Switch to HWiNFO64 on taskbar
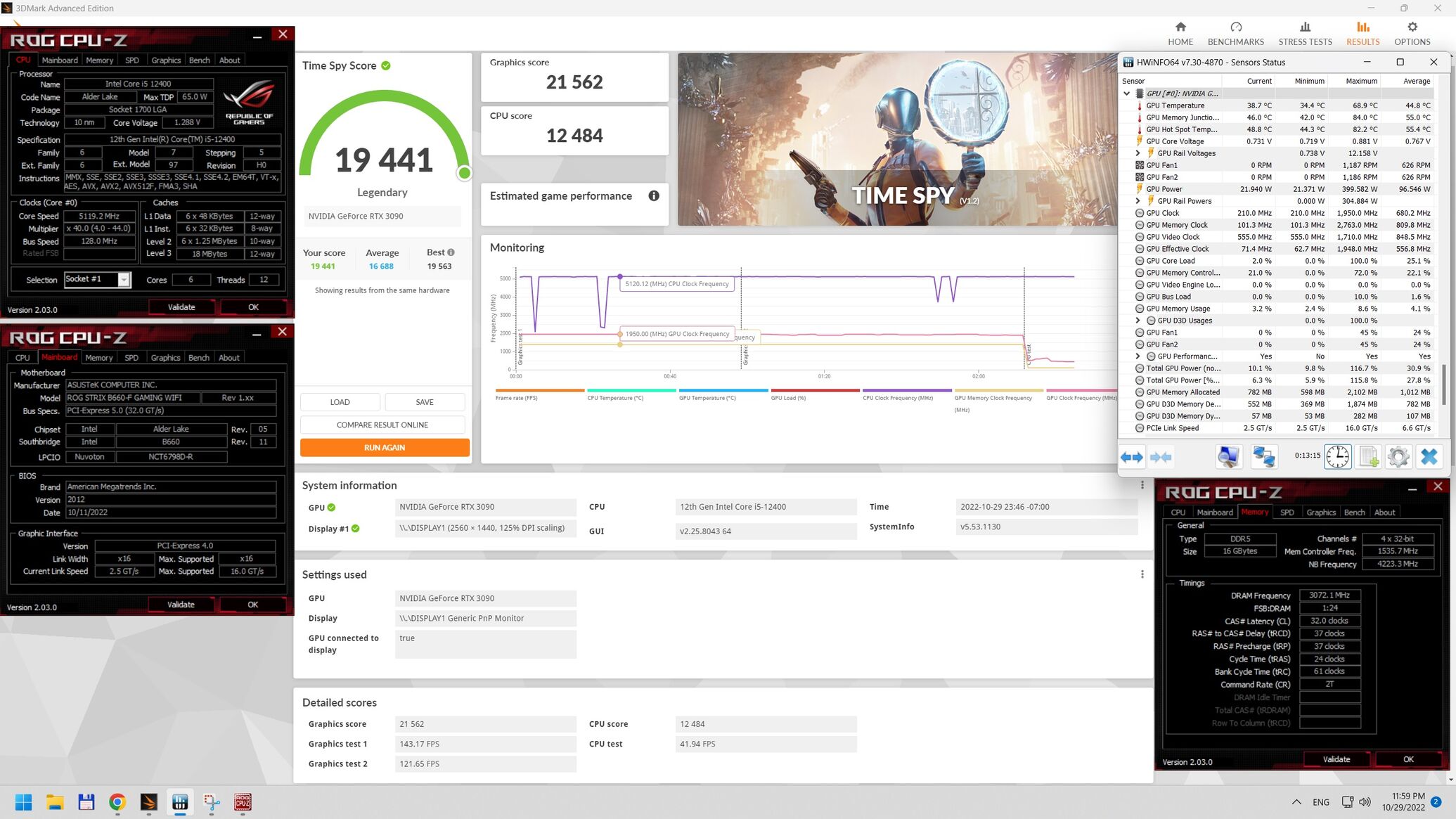Image resolution: width=1456 pixels, height=819 pixels. tap(180, 802)
